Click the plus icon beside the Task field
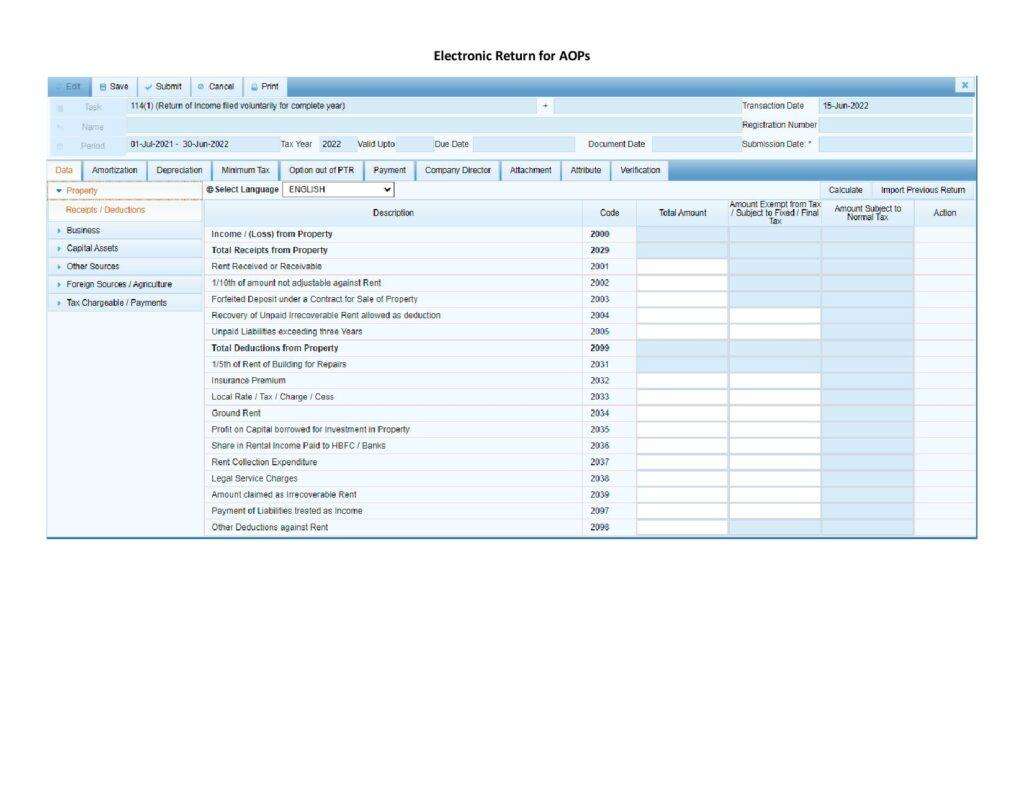This screenshot has height=791, width=1024. click(545, 106)
